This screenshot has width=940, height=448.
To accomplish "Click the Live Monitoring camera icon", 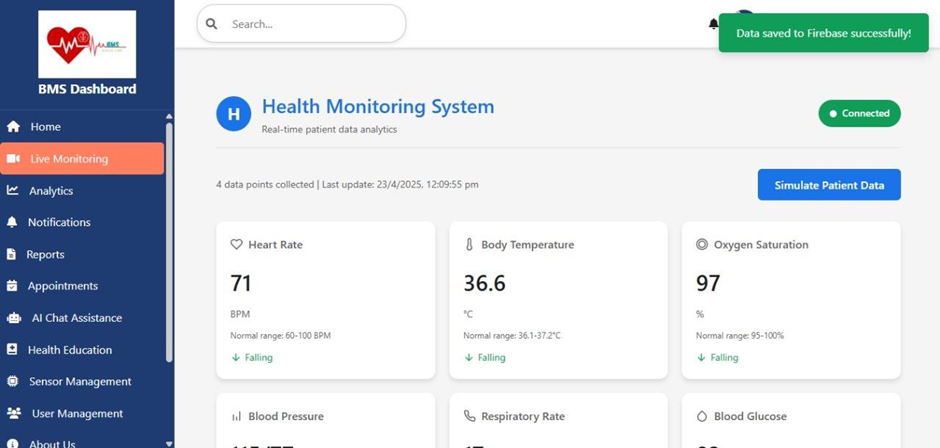I will (x=13, y=159).
